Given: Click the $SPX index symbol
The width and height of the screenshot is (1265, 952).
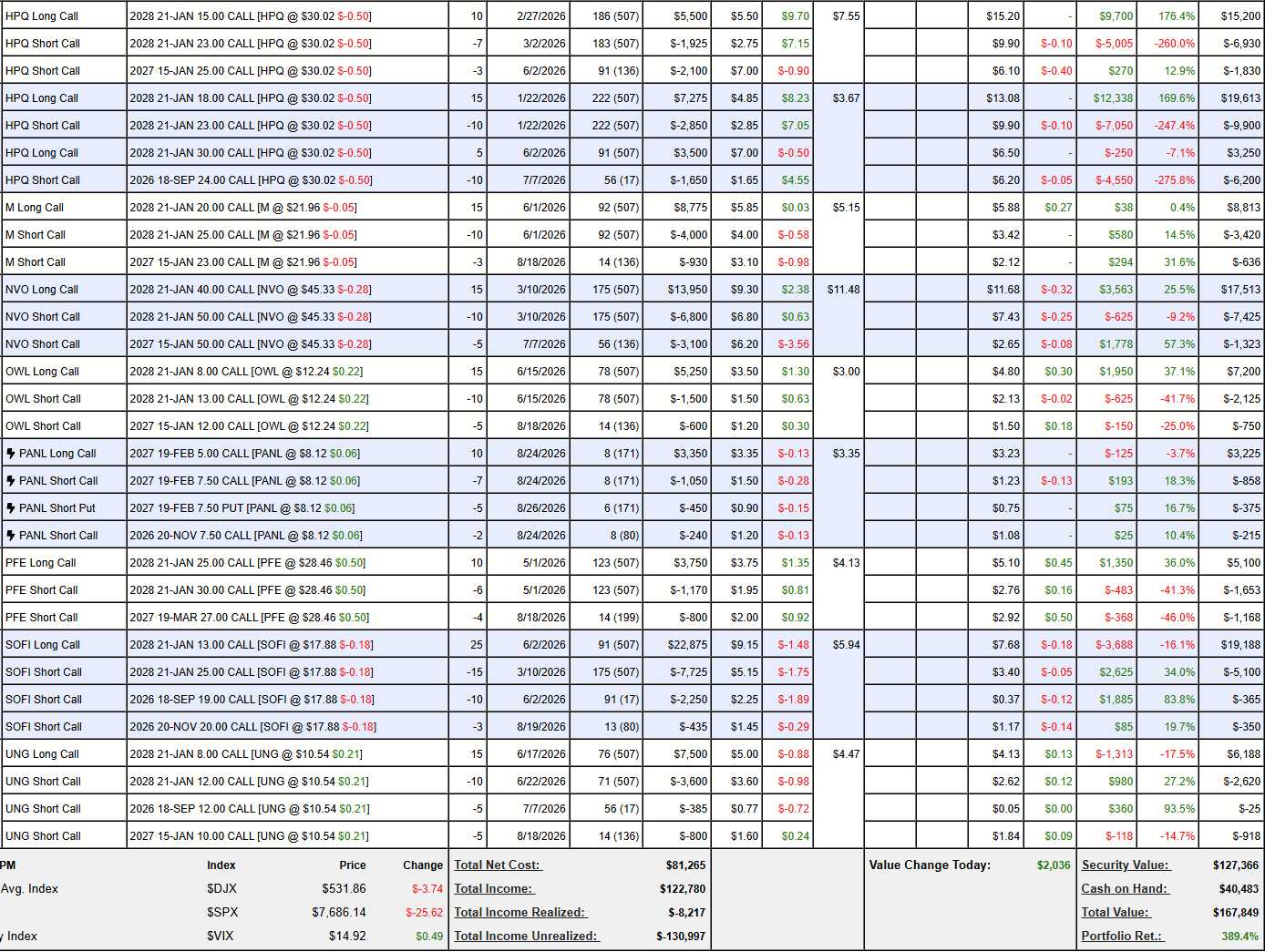Looking at the screenshot, I should [x=222, y=913].
